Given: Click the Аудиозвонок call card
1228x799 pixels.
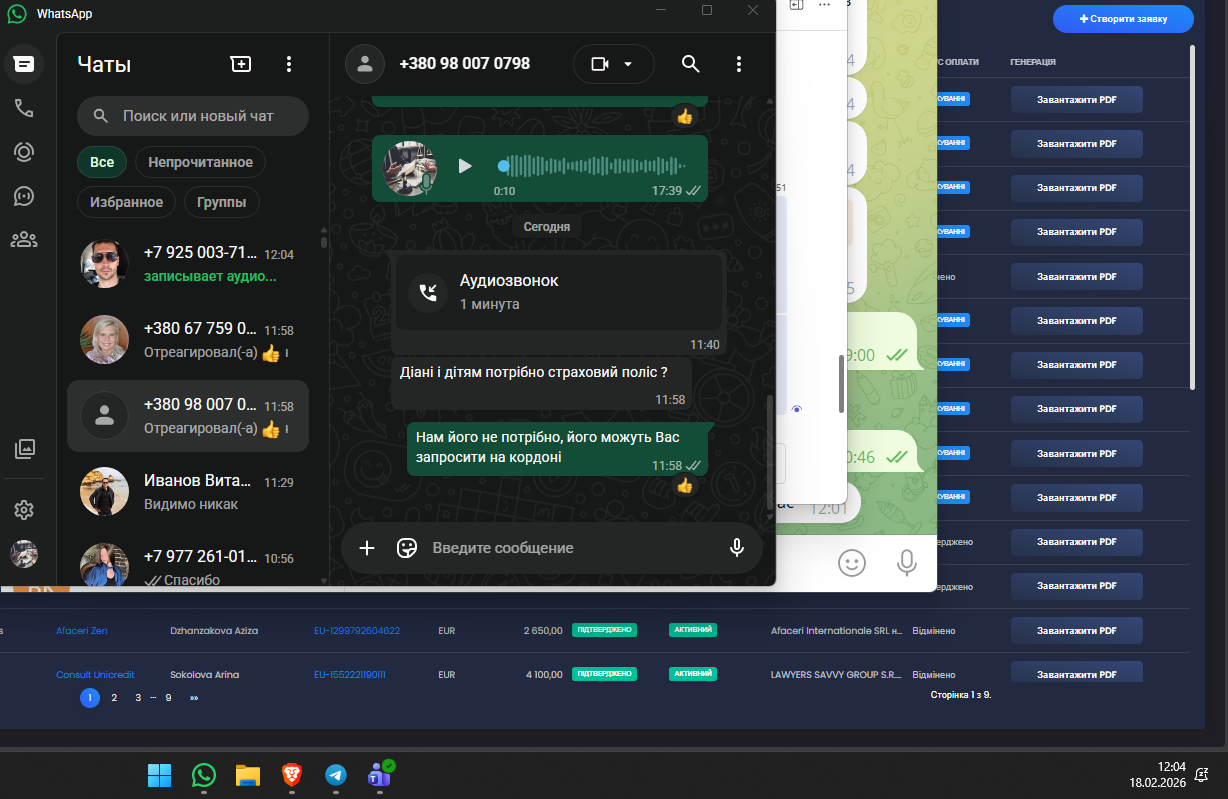Looking at the screenshot, I should [559, 291].
